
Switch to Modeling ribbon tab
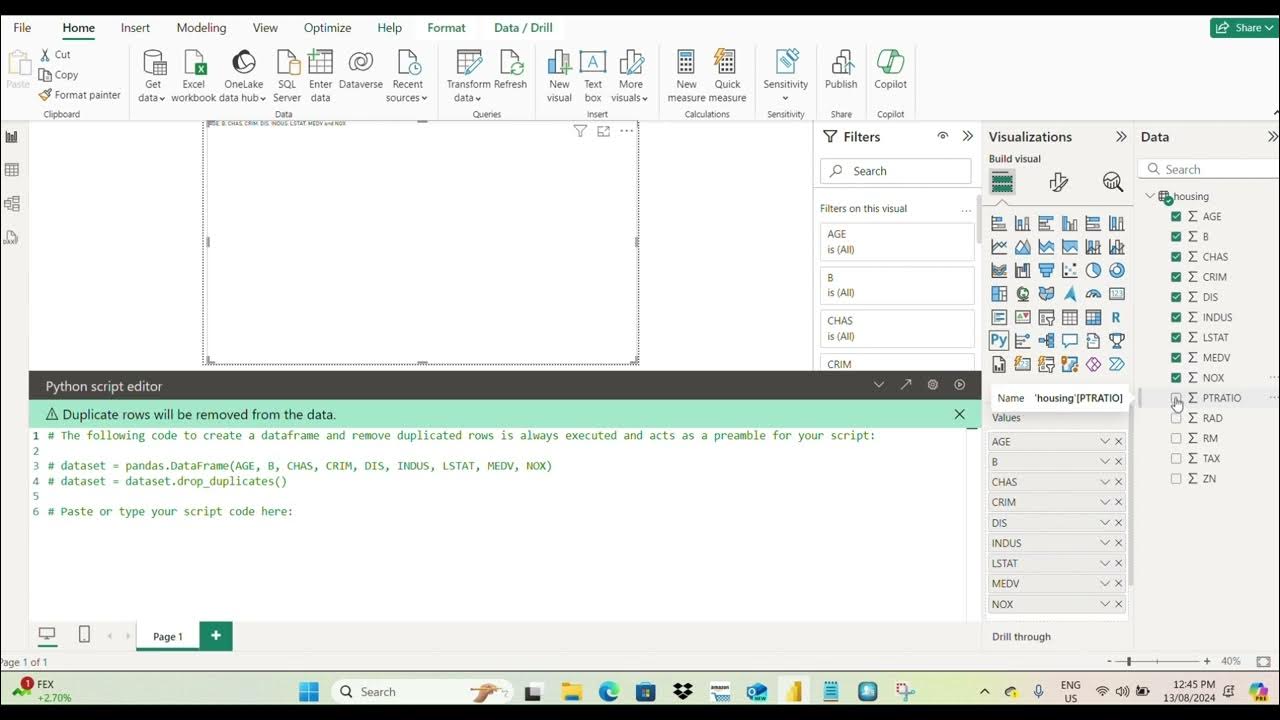(201, 28)
